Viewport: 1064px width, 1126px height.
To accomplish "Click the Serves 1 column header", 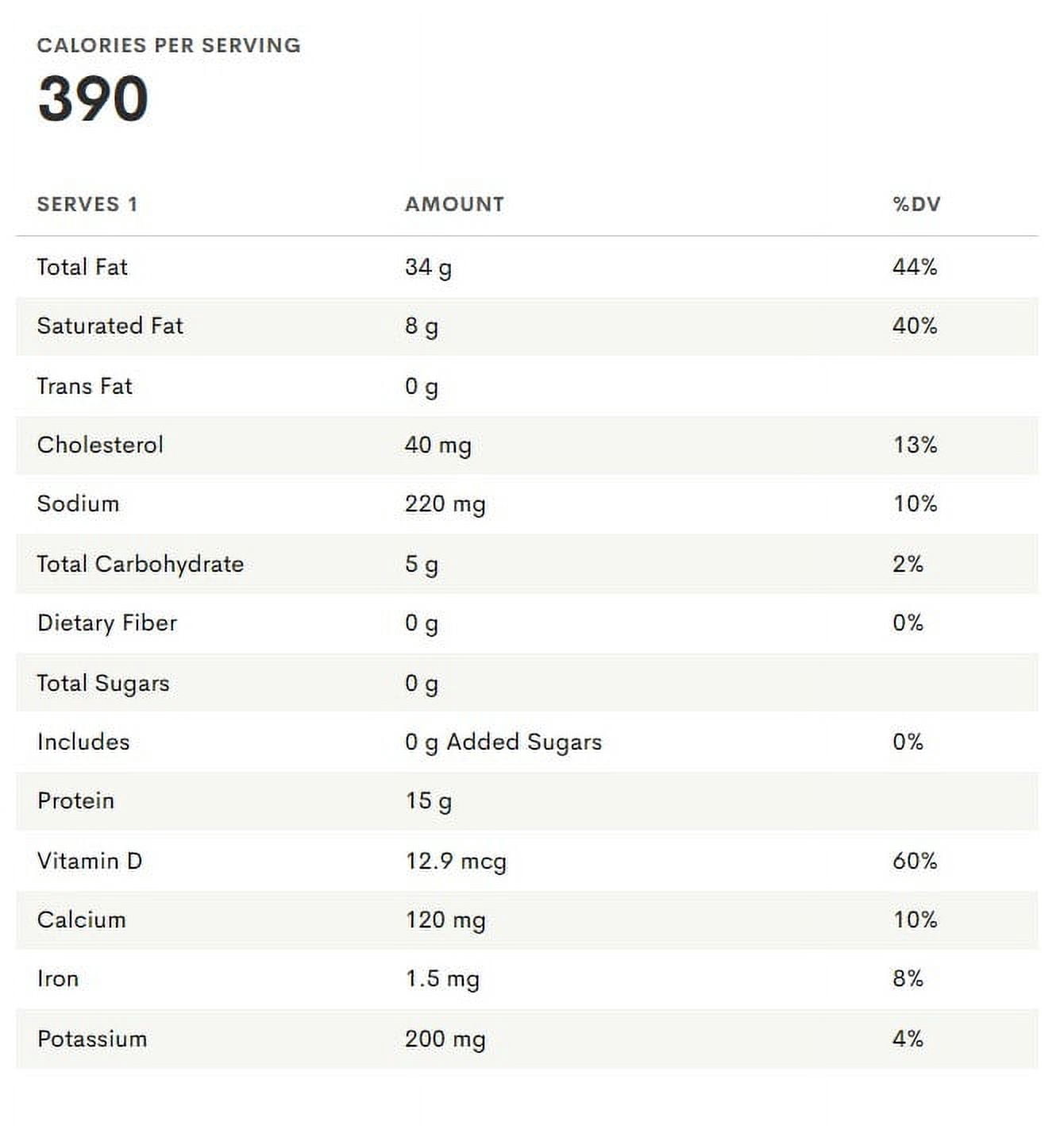I will (x=87, y=204).
